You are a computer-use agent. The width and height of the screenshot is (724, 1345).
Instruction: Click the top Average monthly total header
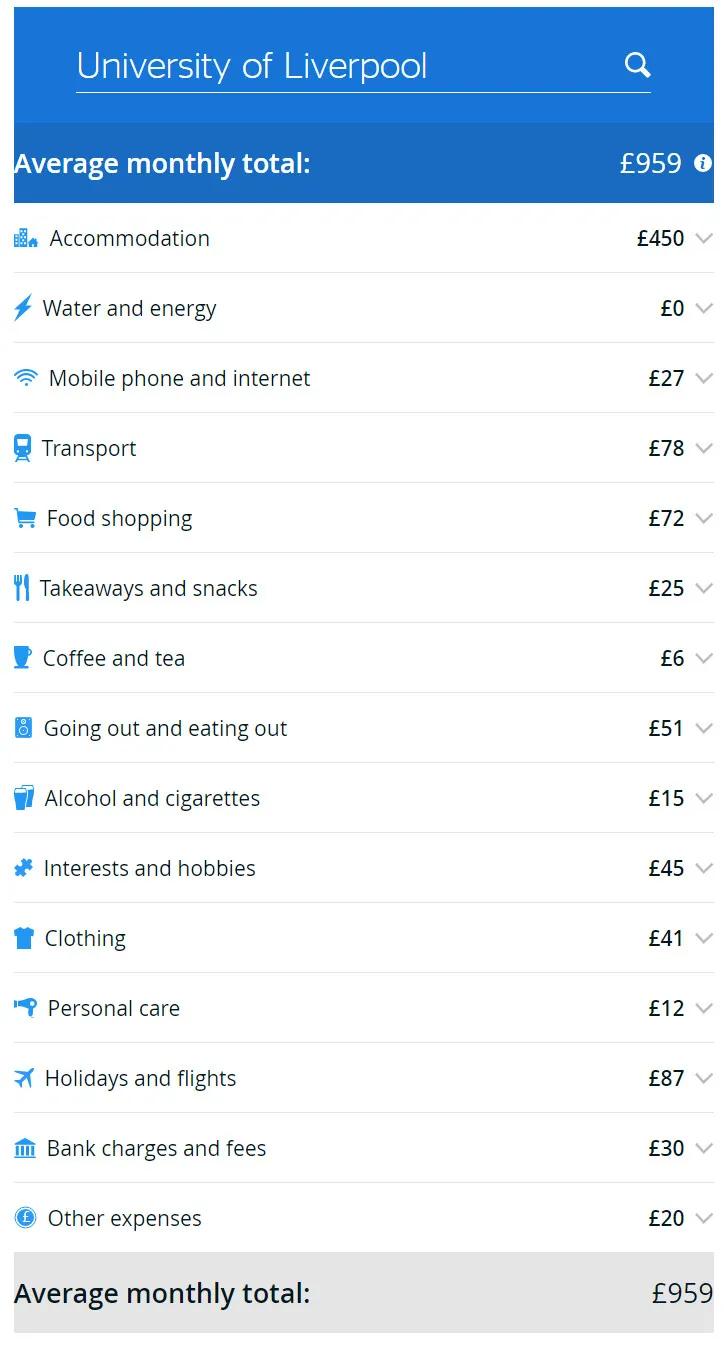pos(162,163)
